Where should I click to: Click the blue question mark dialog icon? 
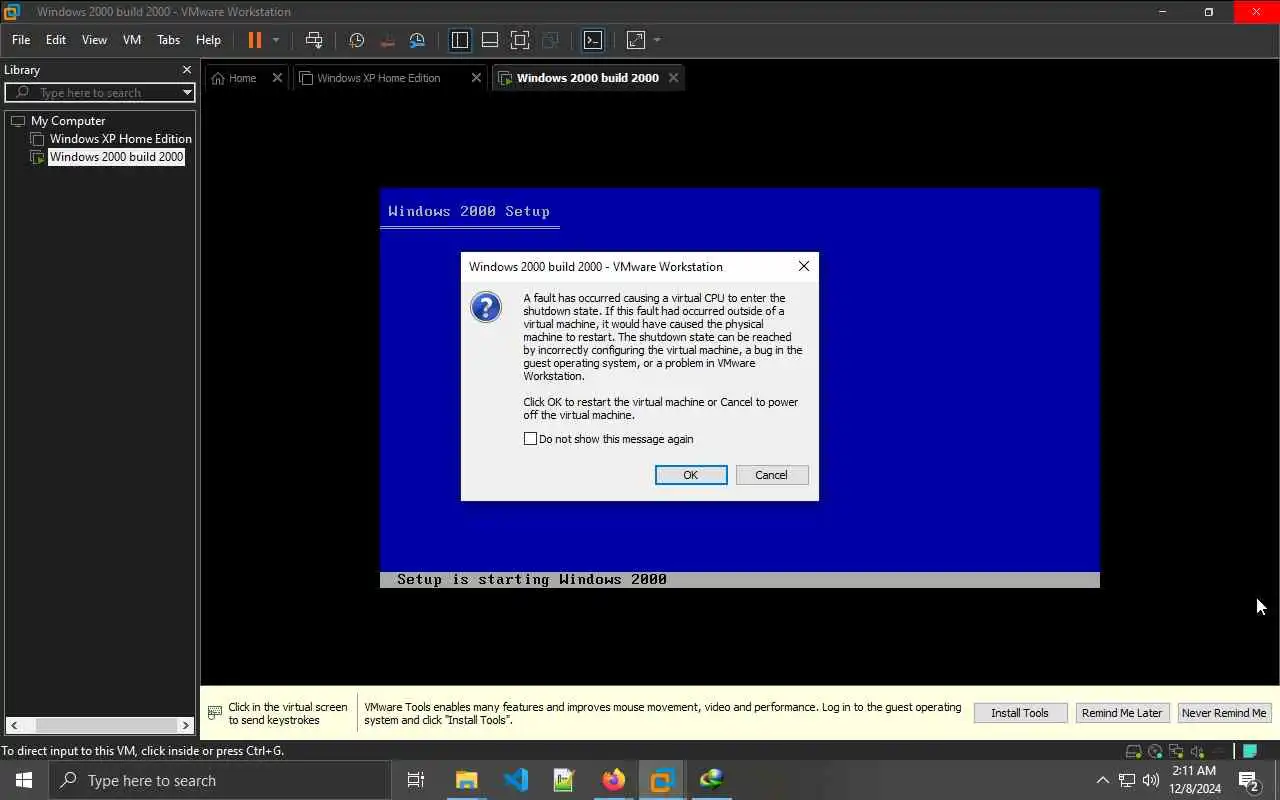click(x=486, y=307)
